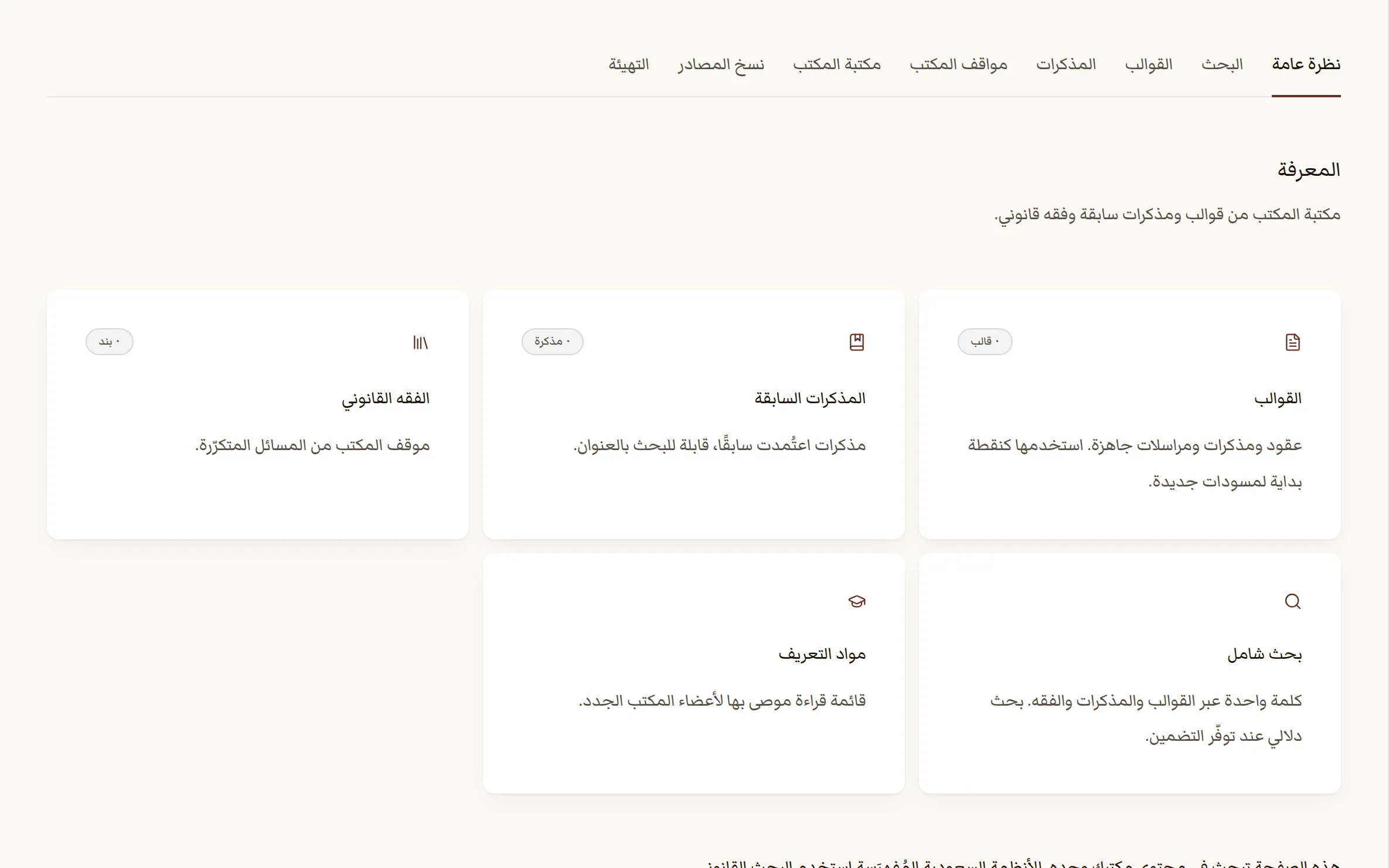1389x868 pixels.
Task: Click the graduation cap icon on مواد التعريف
Action: [x=857, y=601]
